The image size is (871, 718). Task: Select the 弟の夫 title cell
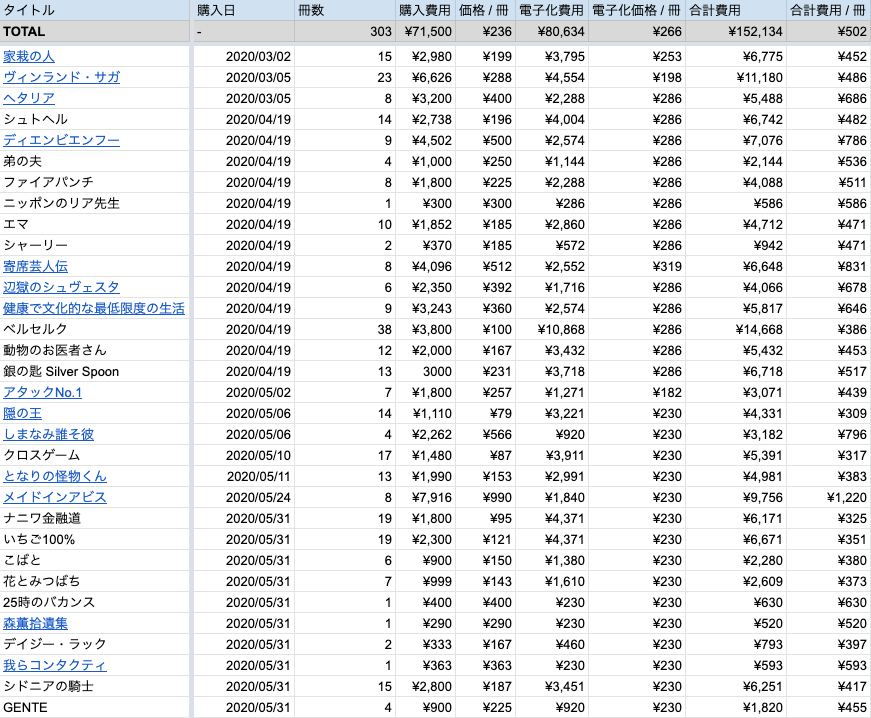pyautogui.click(x=95, y=162)
